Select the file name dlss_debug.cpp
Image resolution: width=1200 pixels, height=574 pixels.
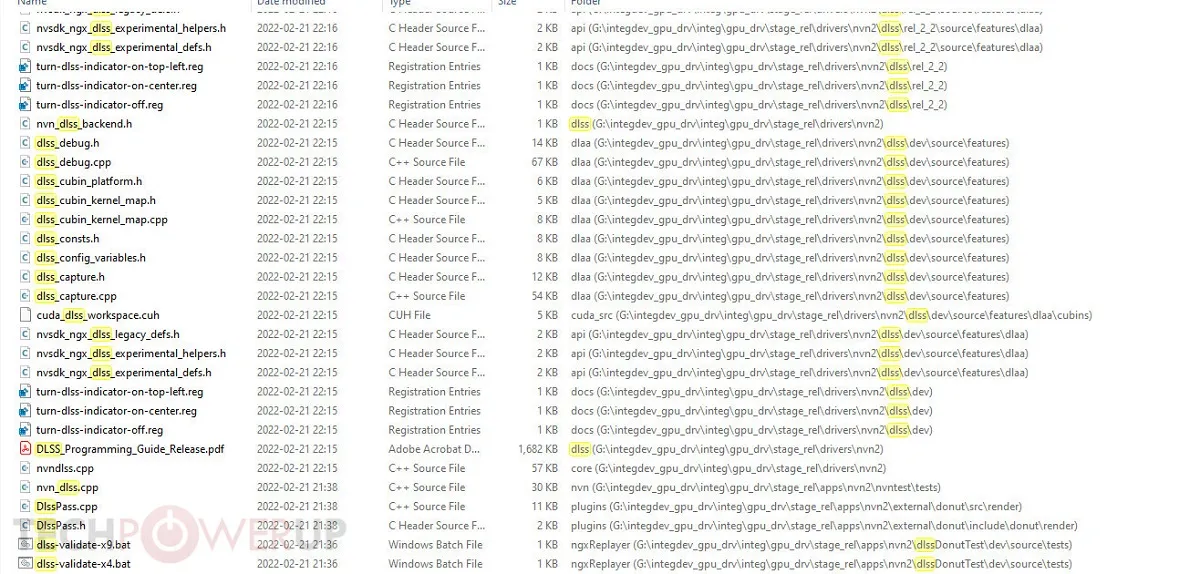[73, 162]
